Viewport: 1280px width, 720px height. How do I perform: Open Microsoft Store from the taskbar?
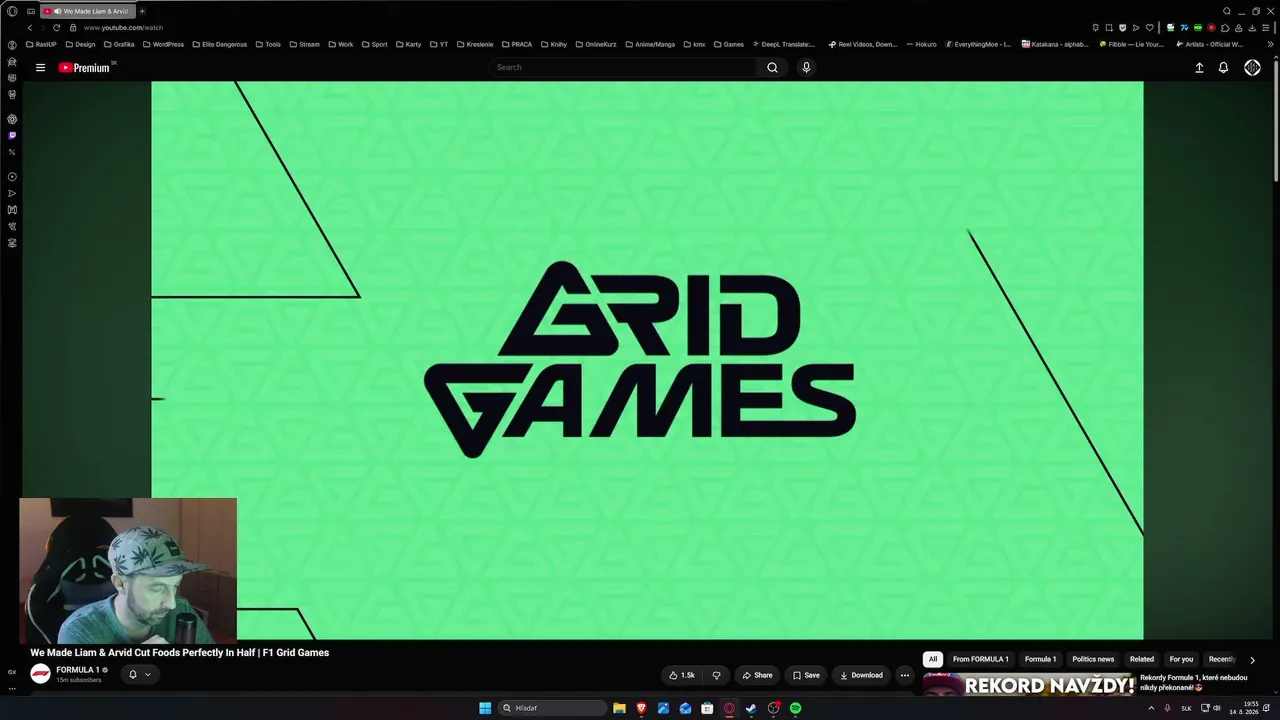(707, 708)
